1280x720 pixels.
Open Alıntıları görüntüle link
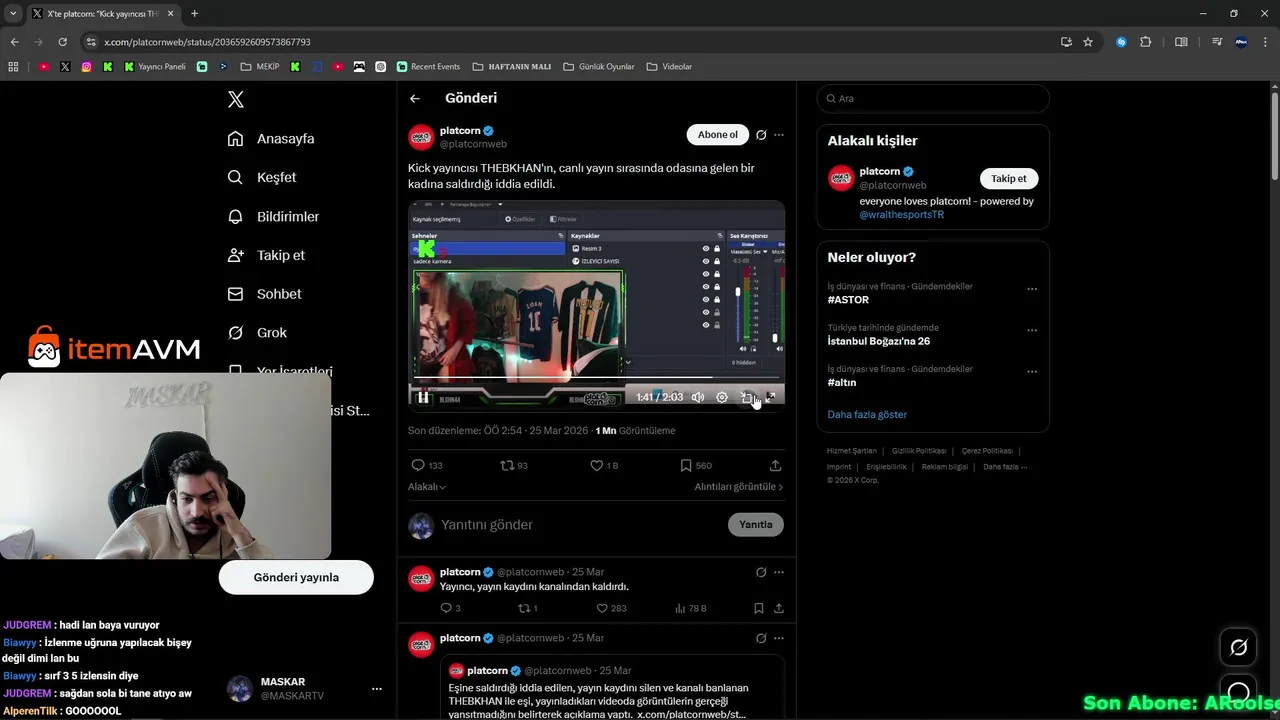(x=739, y=487)
